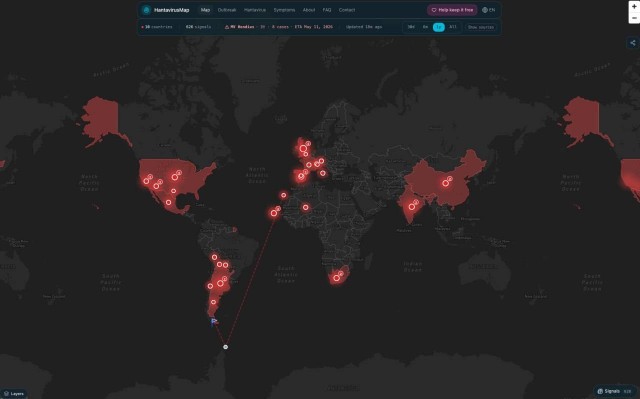Open the About page
Screen dimensions: 640x399
pos(309,10)
